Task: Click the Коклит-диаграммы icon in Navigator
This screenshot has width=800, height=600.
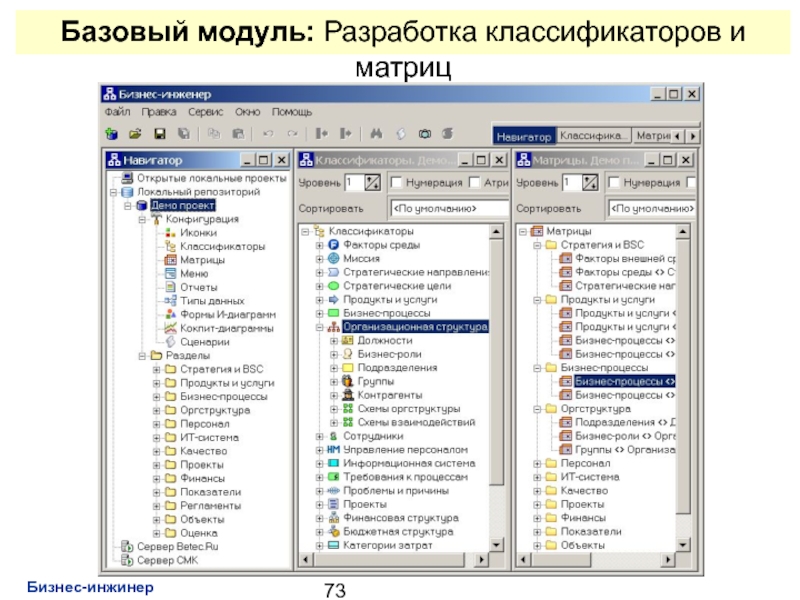Action: pos(170,327)
